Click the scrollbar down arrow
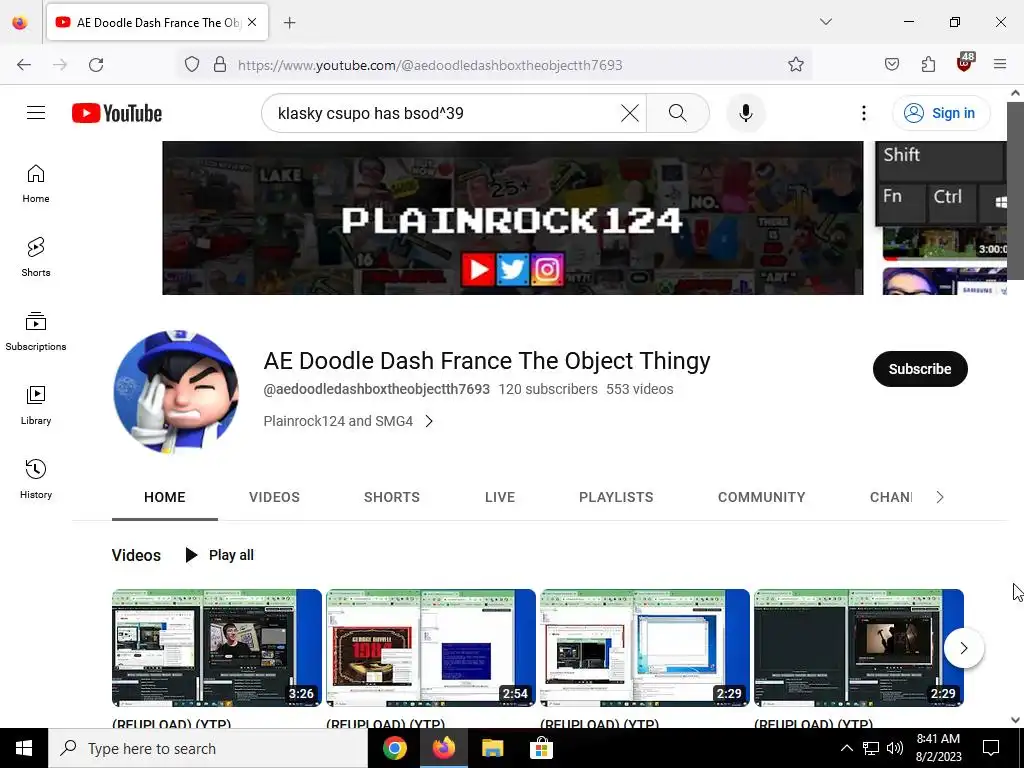1024x768 pixels. (x=1015, y=720)
